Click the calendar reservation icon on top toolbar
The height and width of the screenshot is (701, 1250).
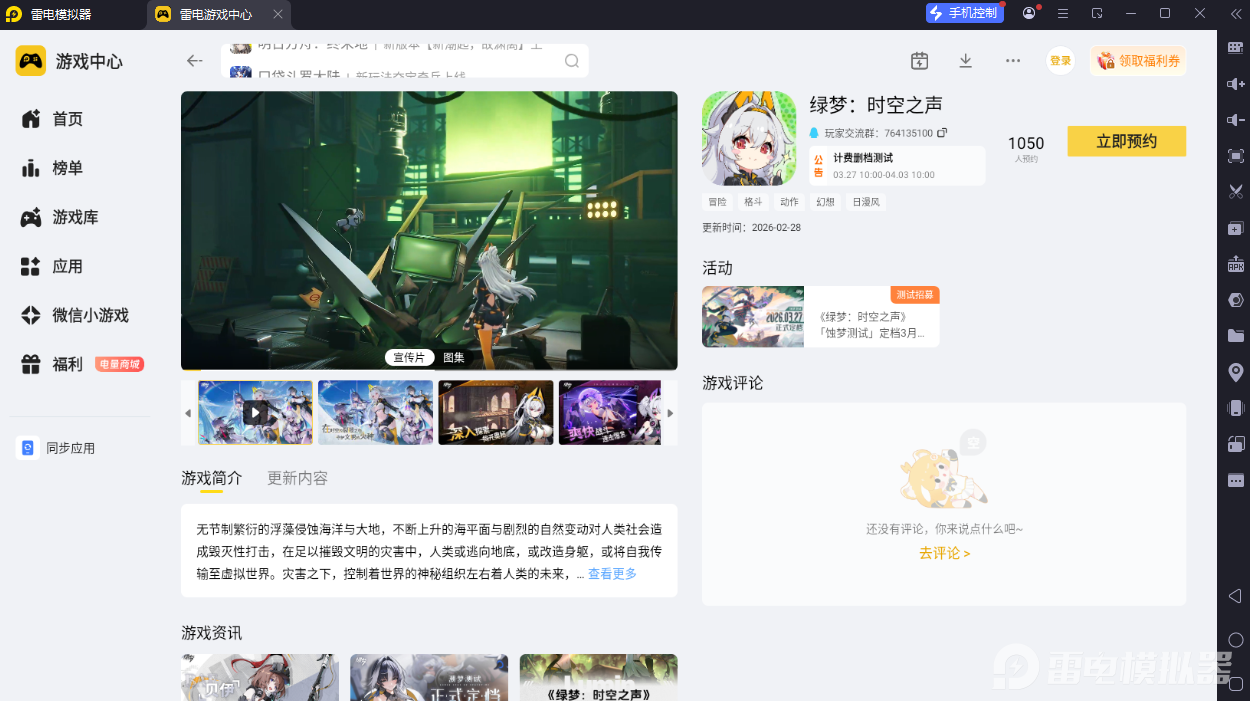tap(919, 60)
